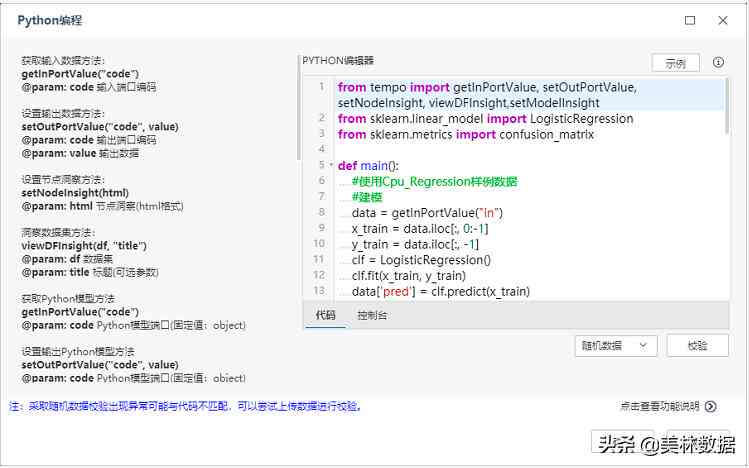Screen dimensions: 749x468
Task: Click line number 8 in the gutter
Action: (321, 212)
